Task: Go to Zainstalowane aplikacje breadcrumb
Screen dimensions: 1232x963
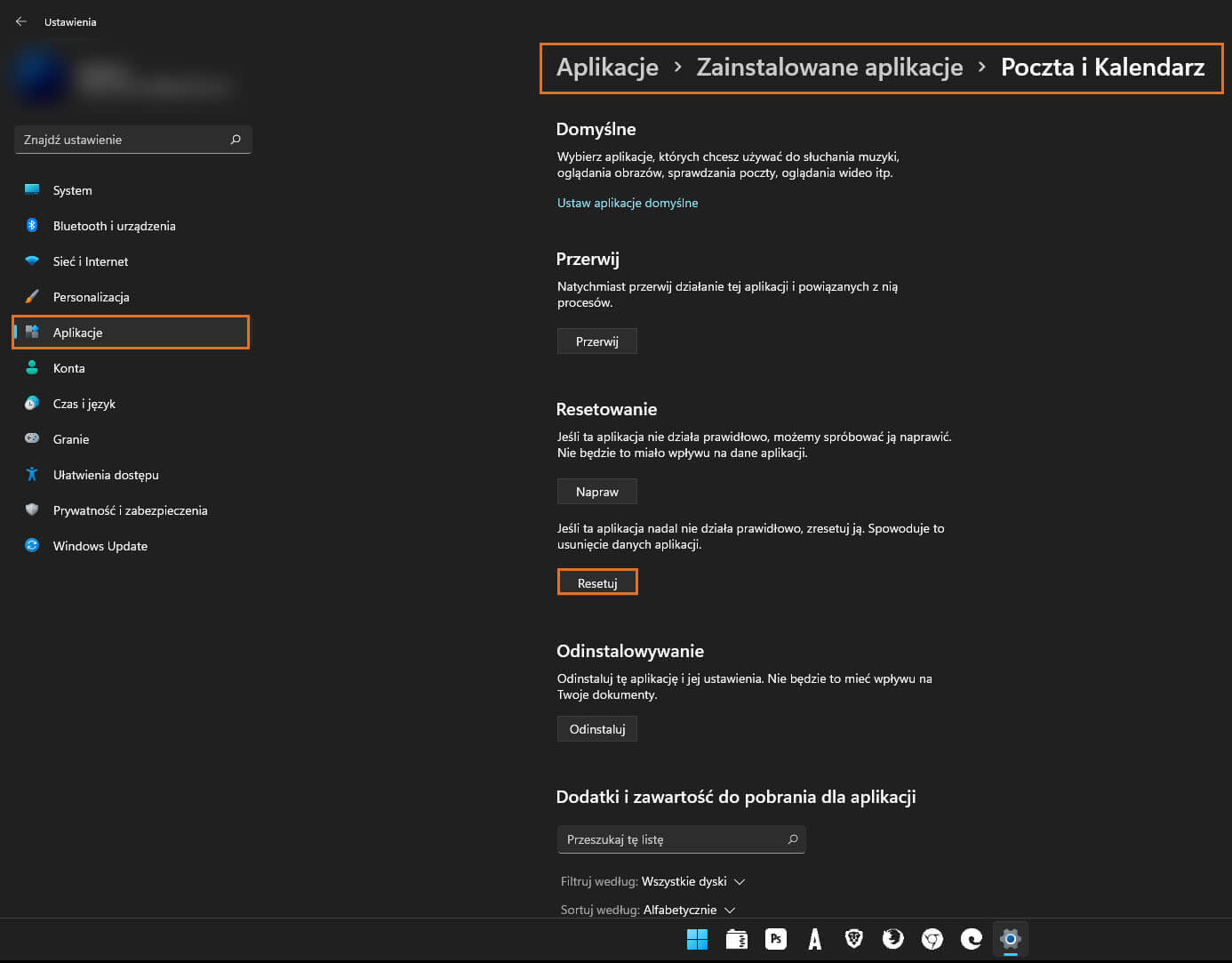Action: (x=829, y=68)
